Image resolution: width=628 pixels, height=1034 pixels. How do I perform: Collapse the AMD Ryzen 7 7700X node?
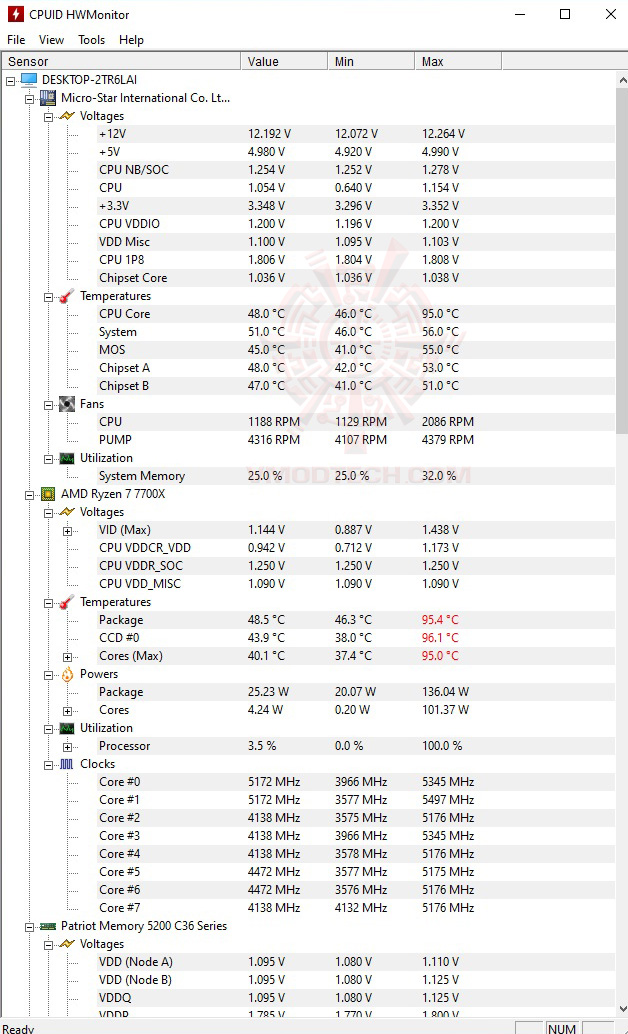tap(29, 494)
